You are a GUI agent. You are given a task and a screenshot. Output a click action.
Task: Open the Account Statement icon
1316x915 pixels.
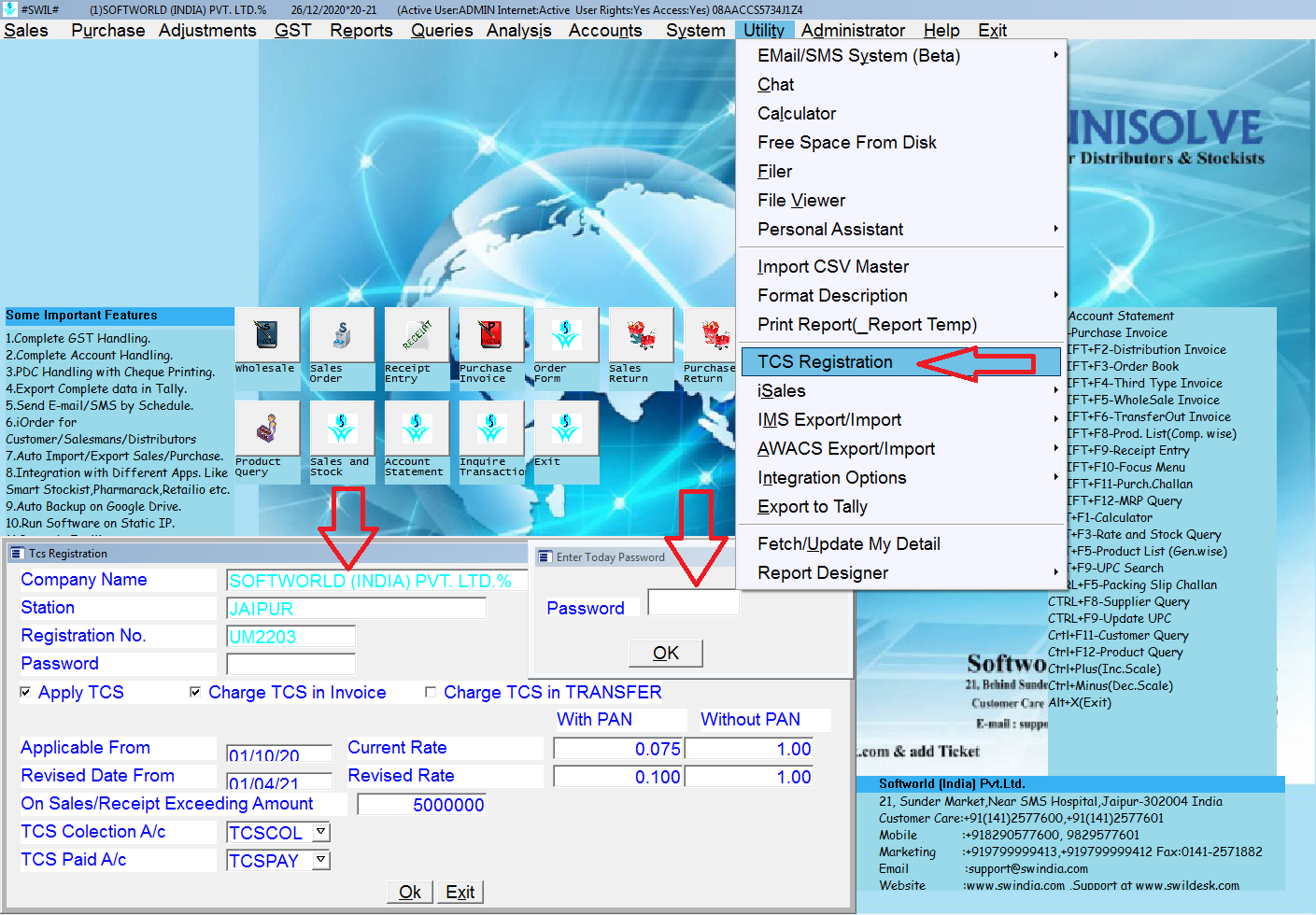click(x=417, y=428)
